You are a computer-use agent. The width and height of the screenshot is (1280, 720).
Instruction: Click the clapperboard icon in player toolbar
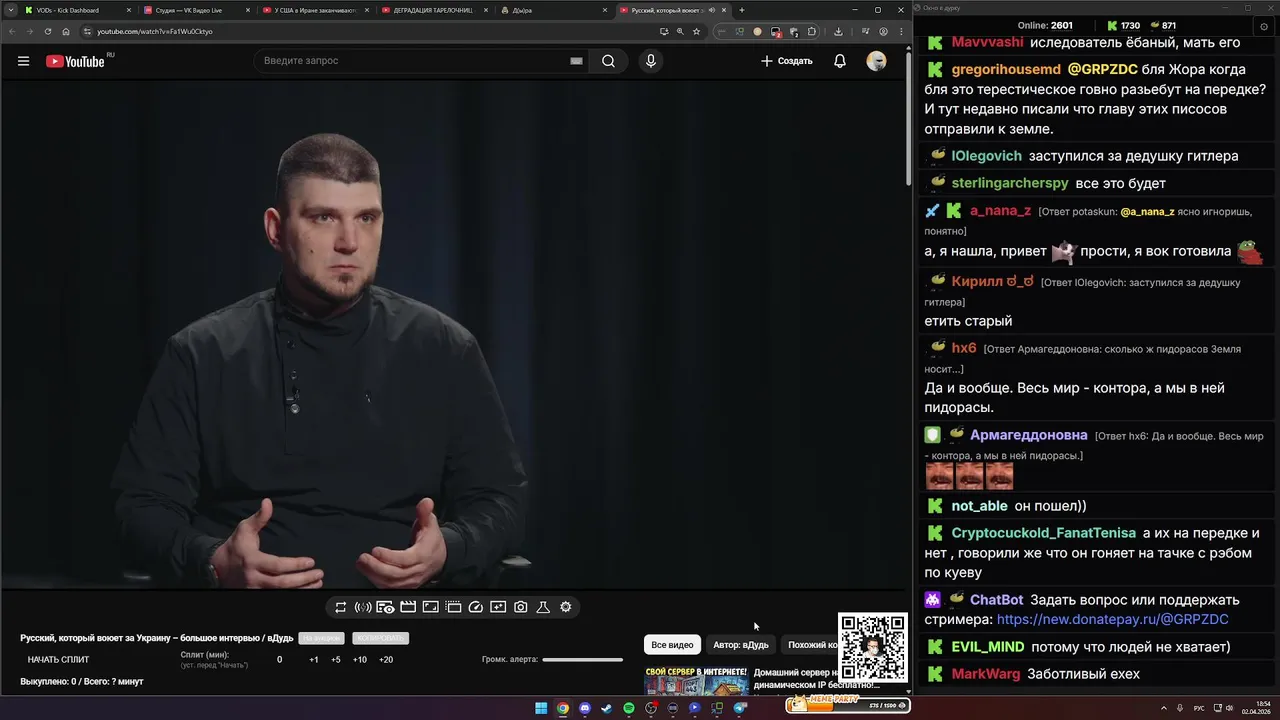coord(408,607)
